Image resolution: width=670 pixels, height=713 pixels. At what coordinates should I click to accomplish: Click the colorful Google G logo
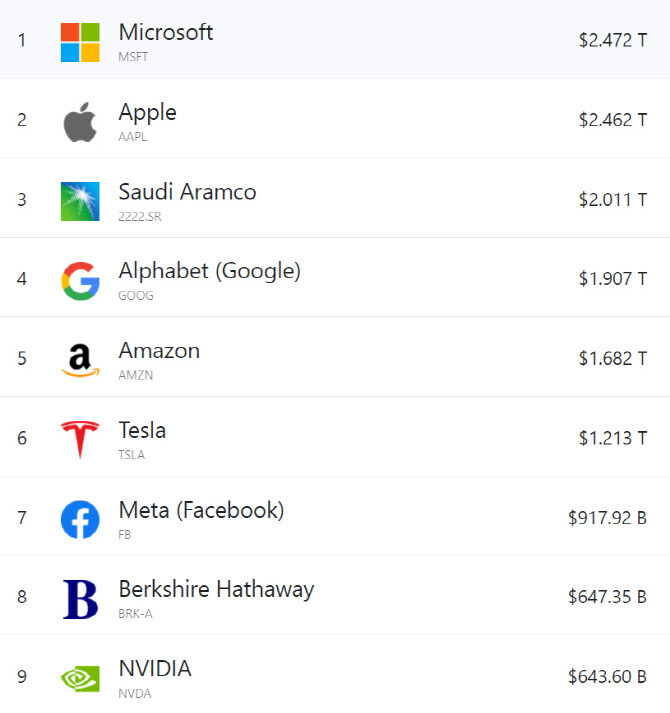(80, 281)
